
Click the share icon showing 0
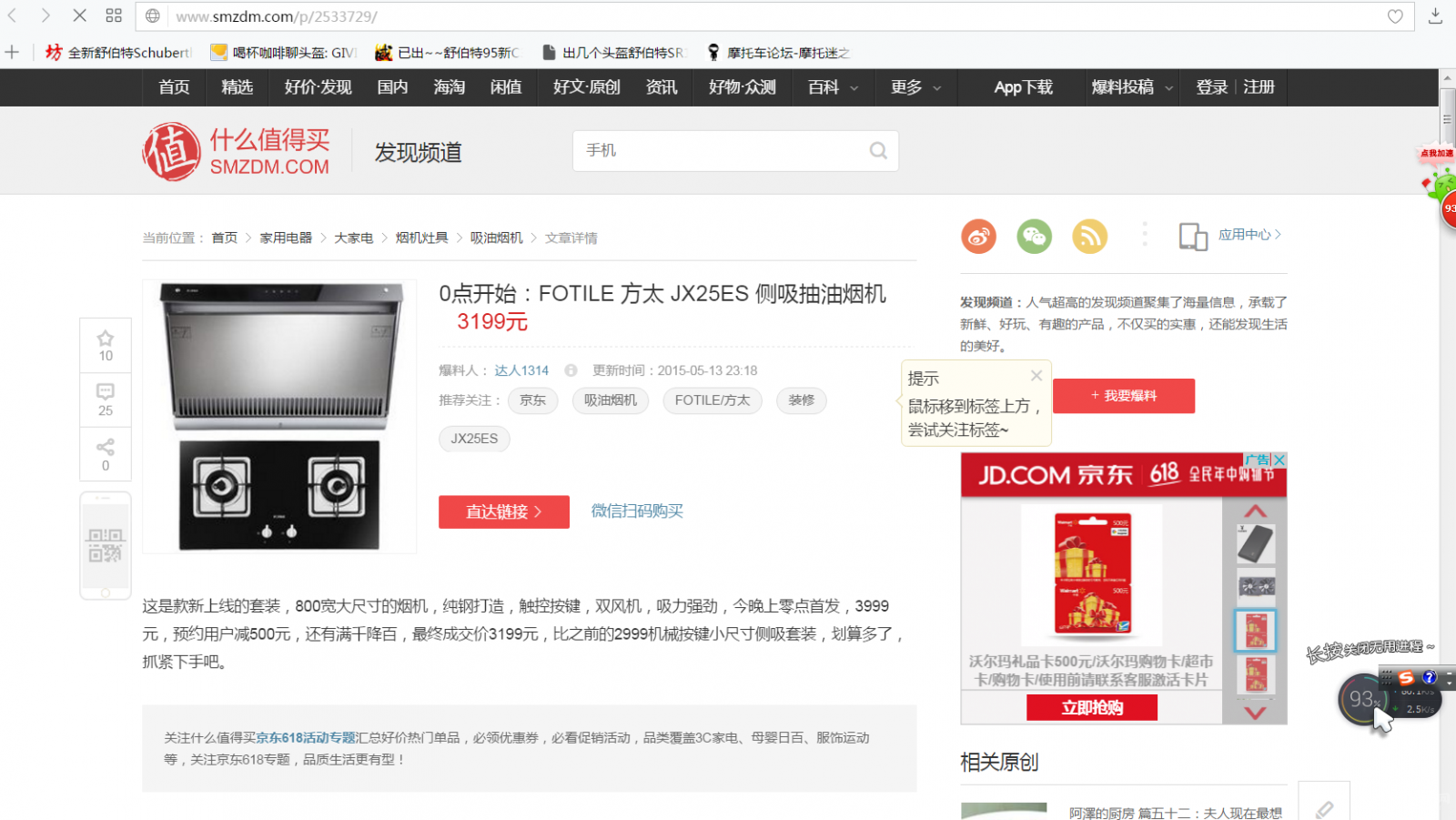coord(106,454)
